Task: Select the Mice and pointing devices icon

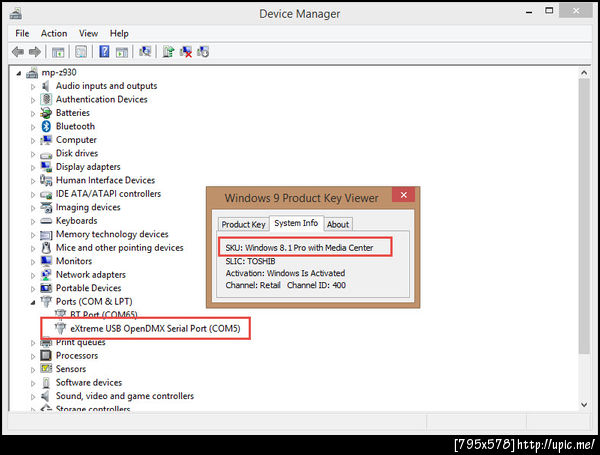Action: click(x=46, y=248)
